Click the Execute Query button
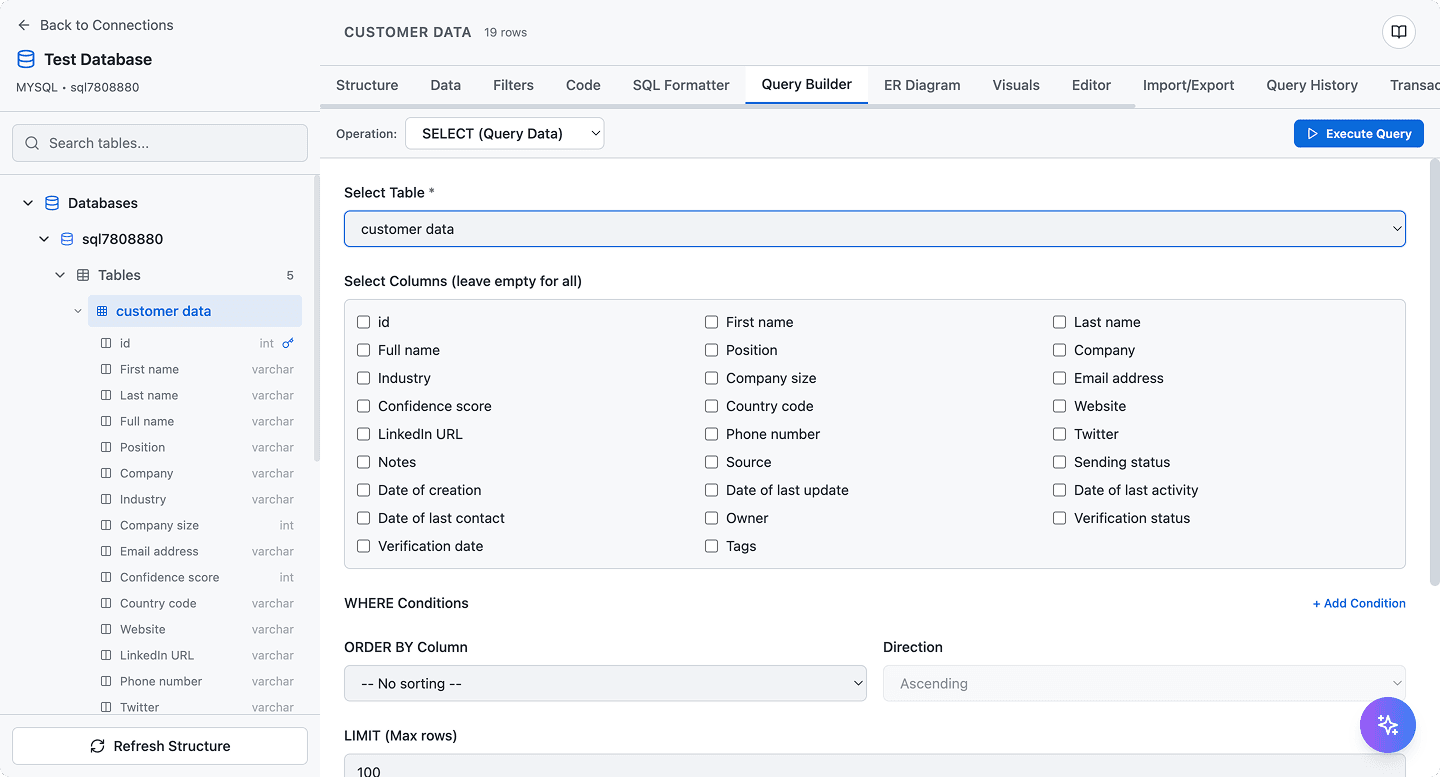The height and width of the screenshot is (777, 1440). 1358,132
